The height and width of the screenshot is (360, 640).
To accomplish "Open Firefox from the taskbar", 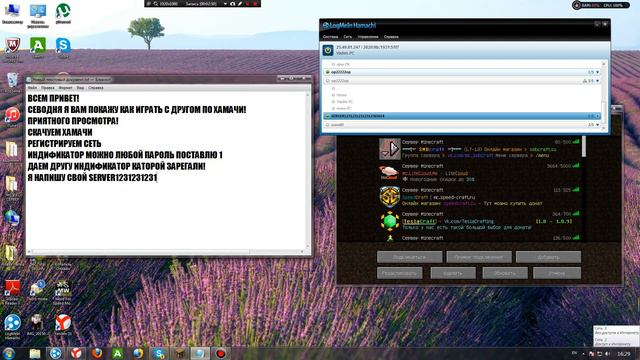I will [x=97, y=353].
